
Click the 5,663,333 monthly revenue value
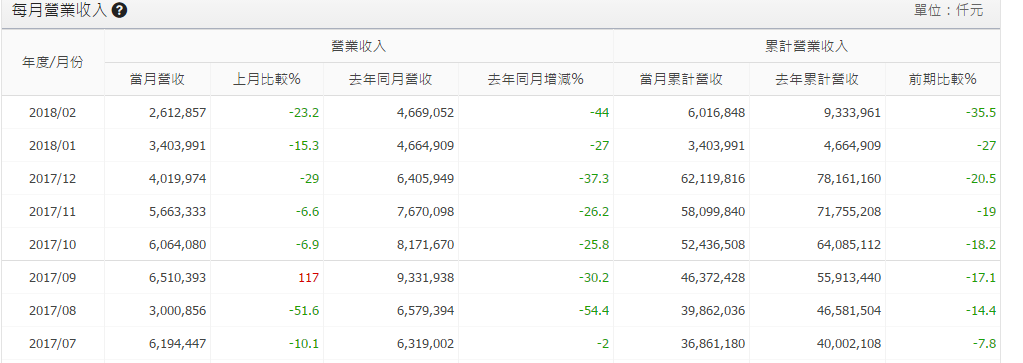coord(177,212)
